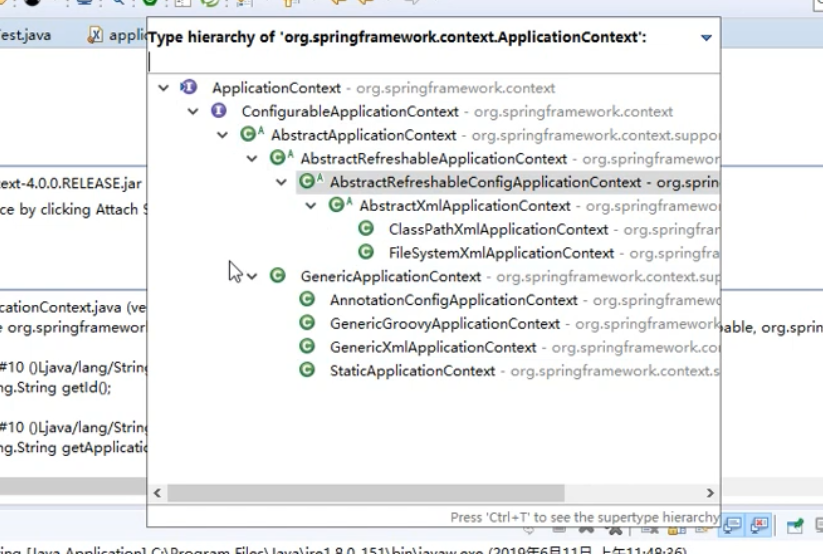Switch to the appli... XML editor tab

119,36
